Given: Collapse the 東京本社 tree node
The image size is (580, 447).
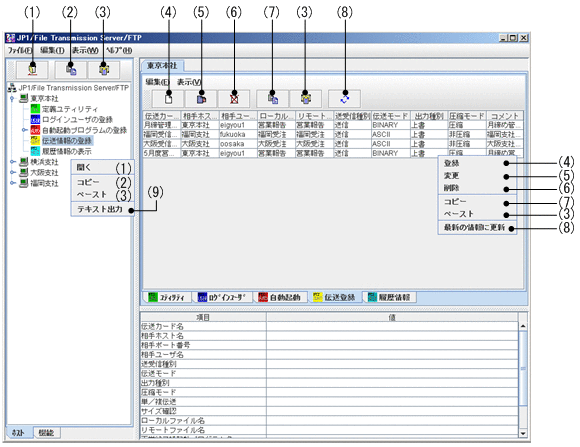Looking at the screenshot, I should (12, 98).
